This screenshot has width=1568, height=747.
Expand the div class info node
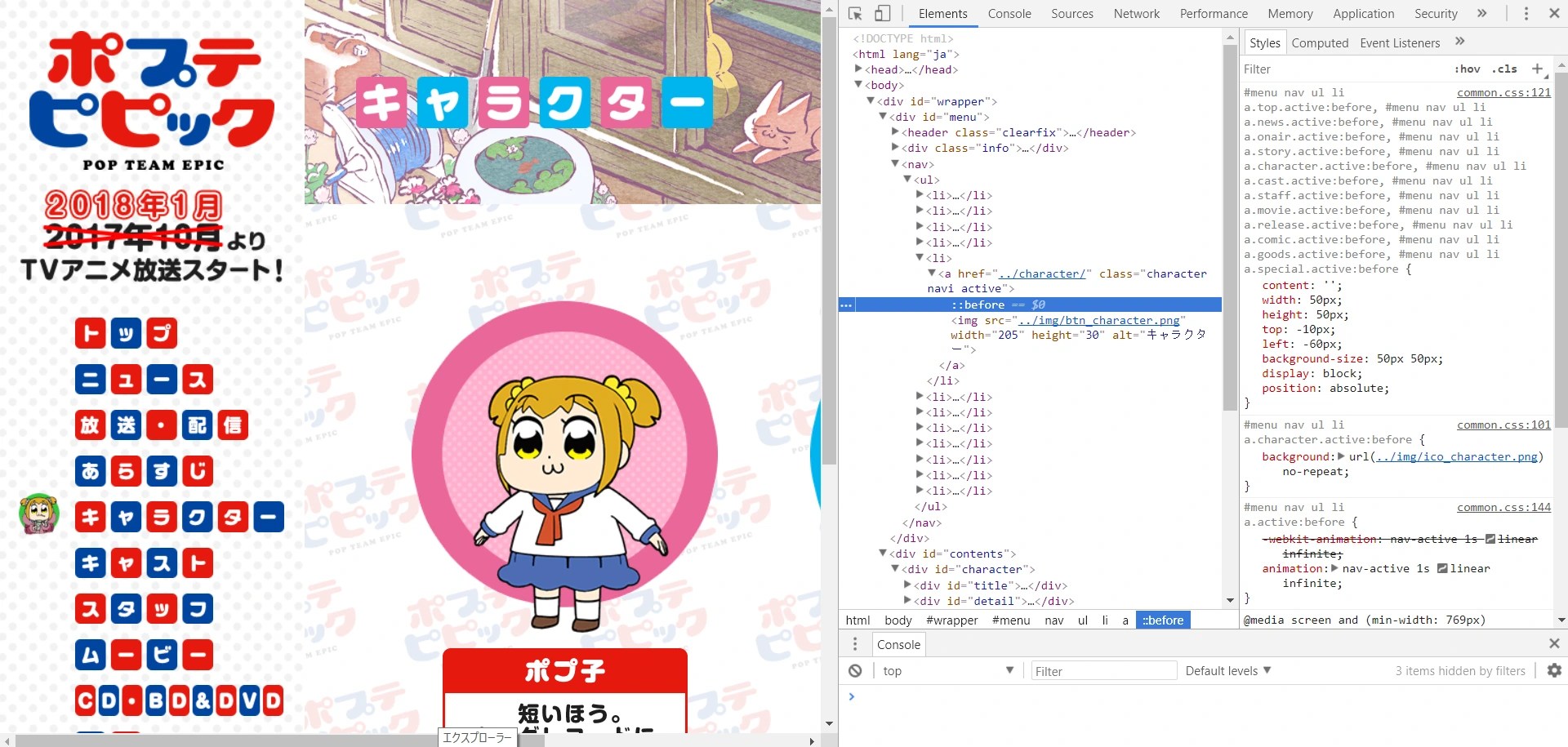click(895, 148)
